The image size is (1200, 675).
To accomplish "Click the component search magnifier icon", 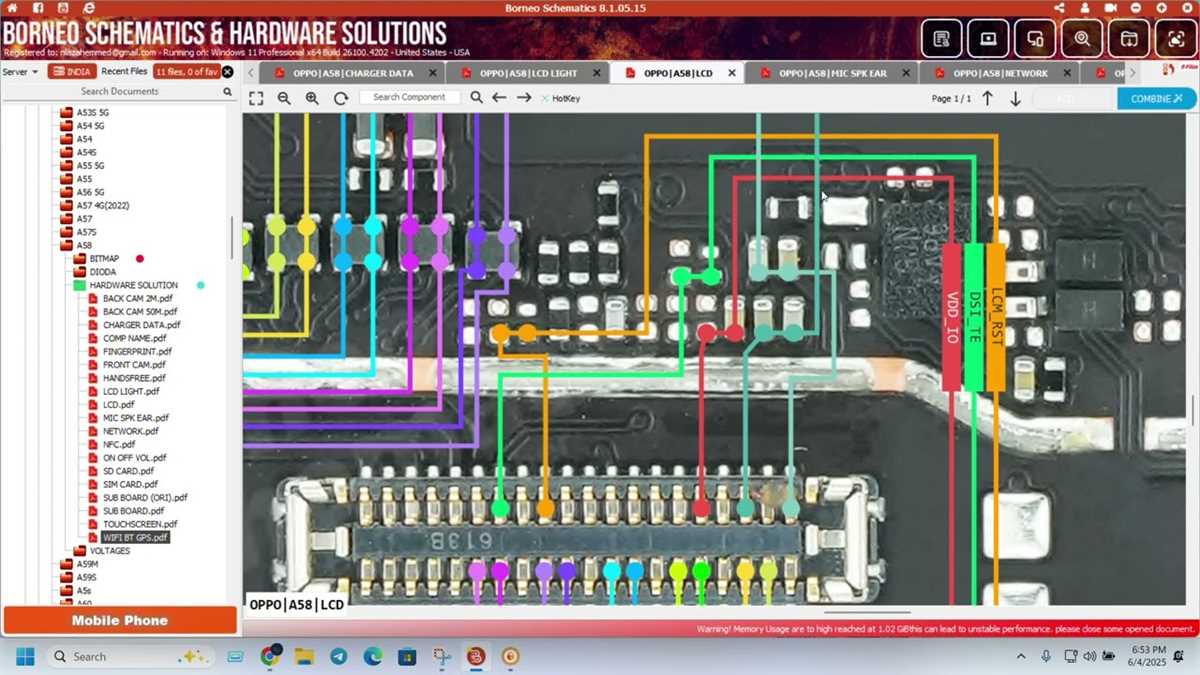I will 476,98.
